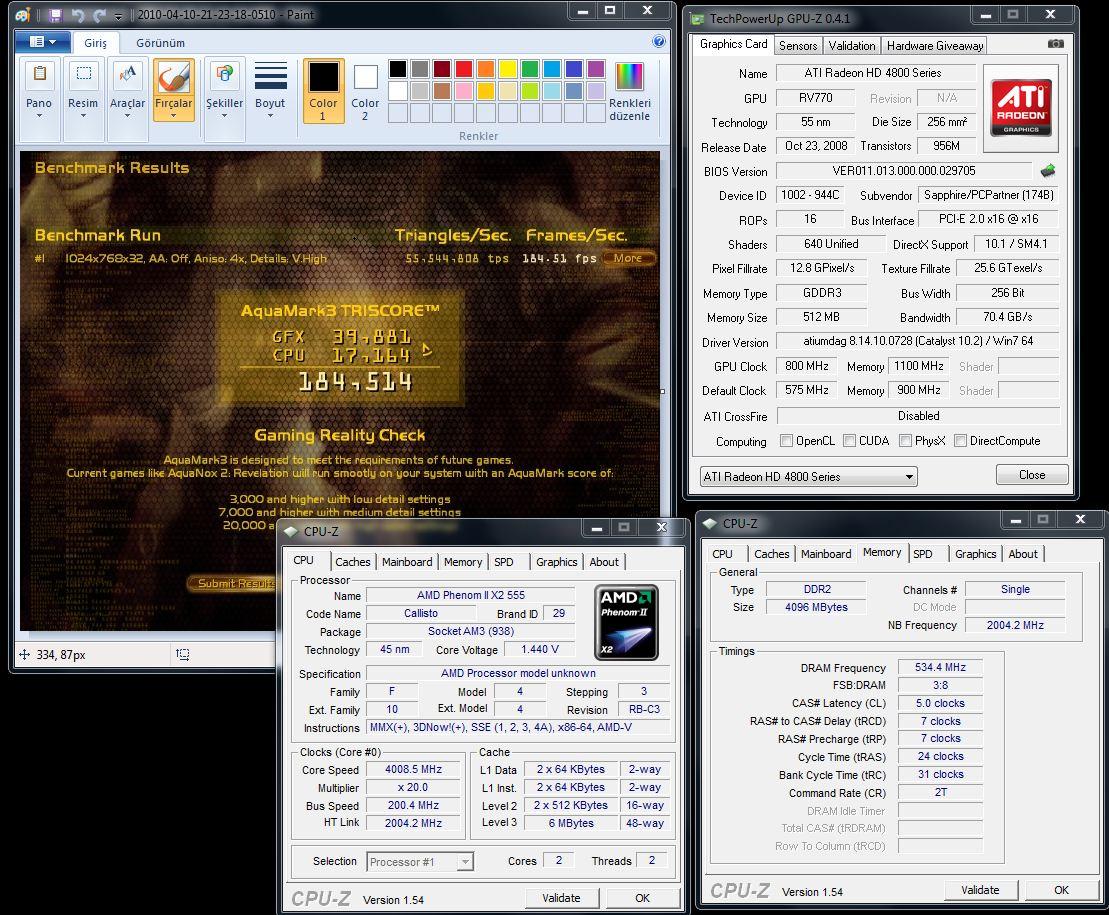This screenshot has width=1109, height=915.
Task: Toggle the CUDA checkbox in GPU-Z
Action: point(849,441)
